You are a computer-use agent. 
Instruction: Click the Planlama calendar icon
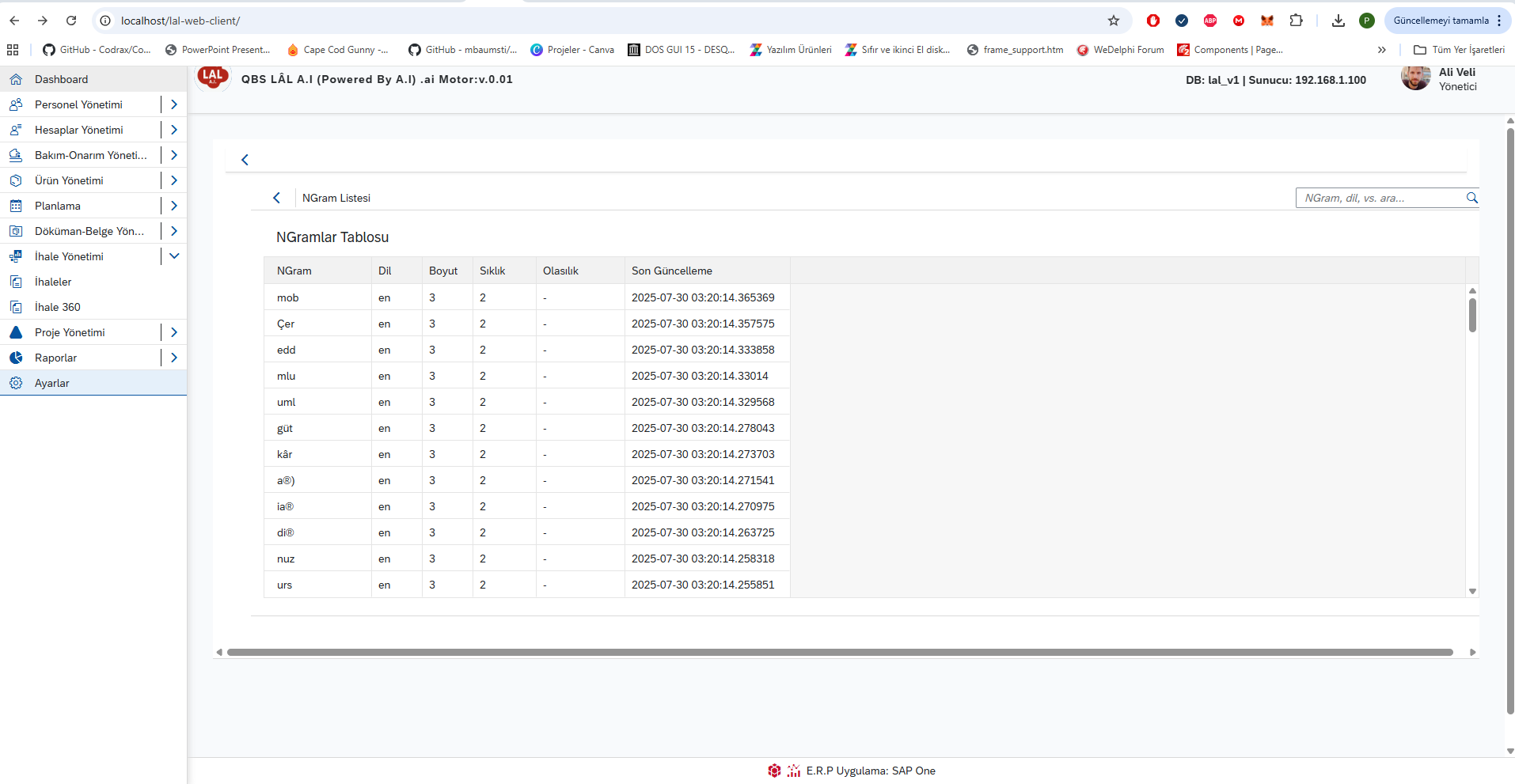point(16,206)
